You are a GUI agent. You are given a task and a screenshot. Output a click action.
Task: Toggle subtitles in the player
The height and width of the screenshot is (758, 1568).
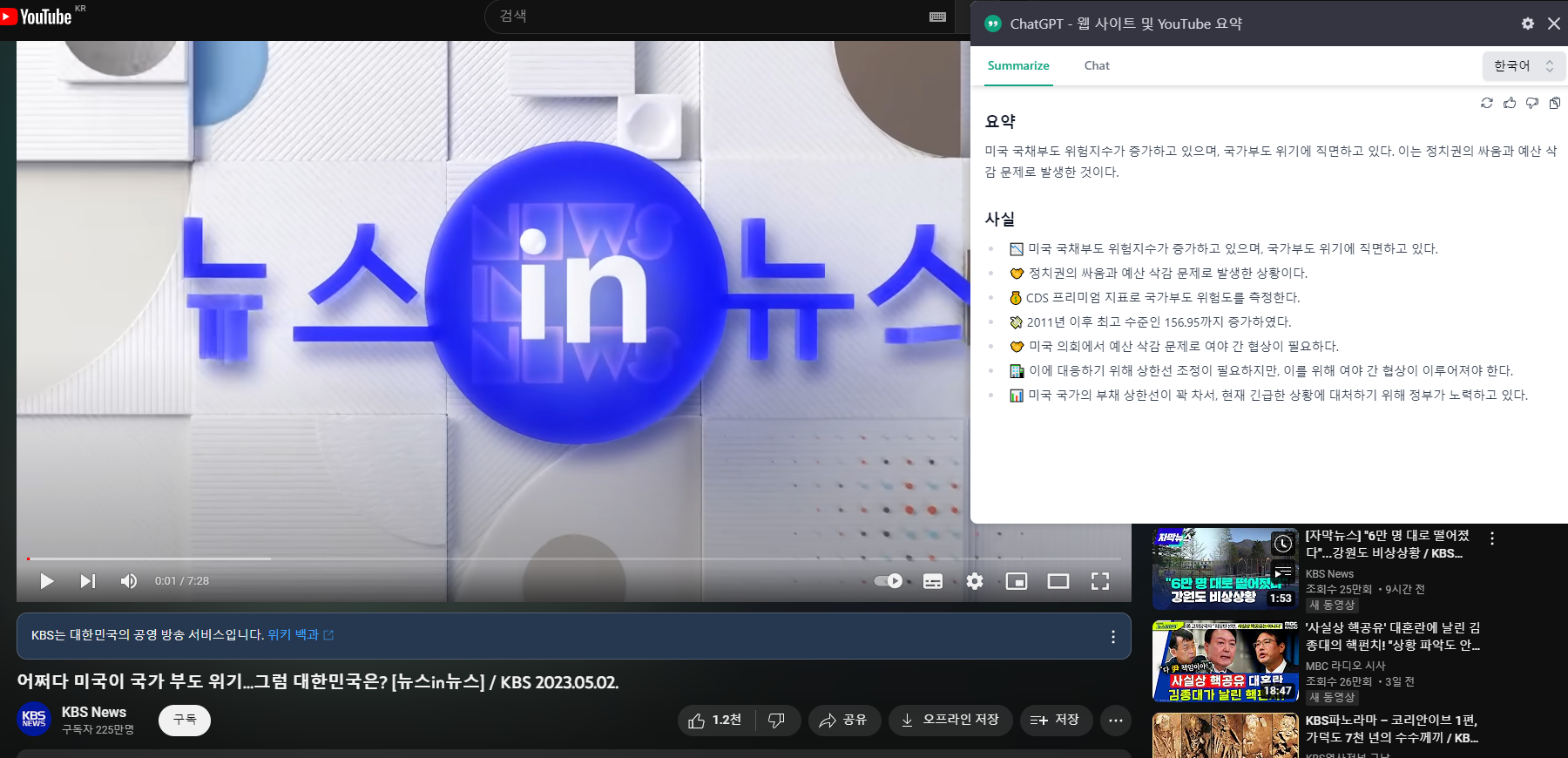933,581
